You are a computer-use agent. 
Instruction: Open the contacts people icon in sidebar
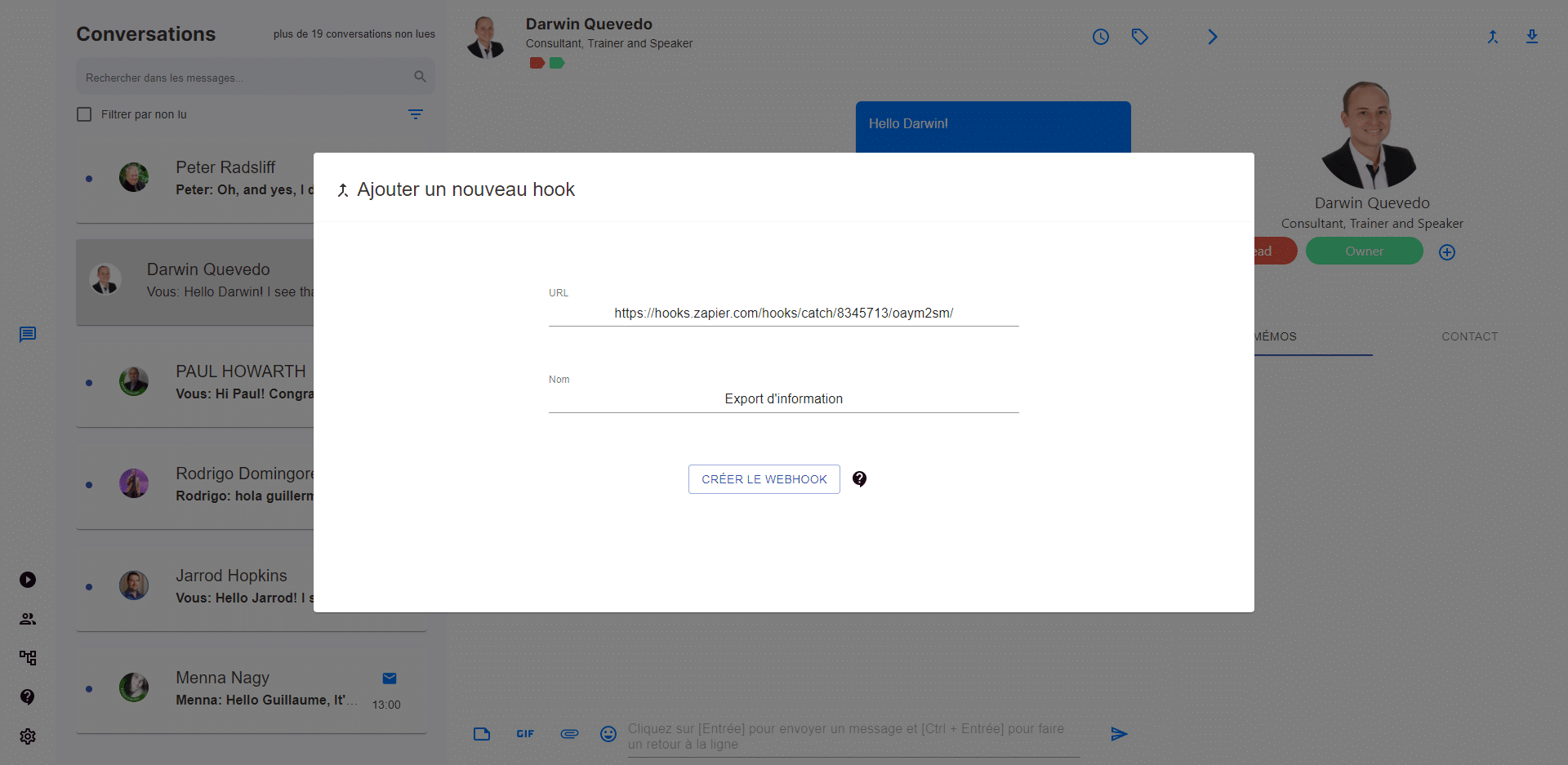coord(28,619)
